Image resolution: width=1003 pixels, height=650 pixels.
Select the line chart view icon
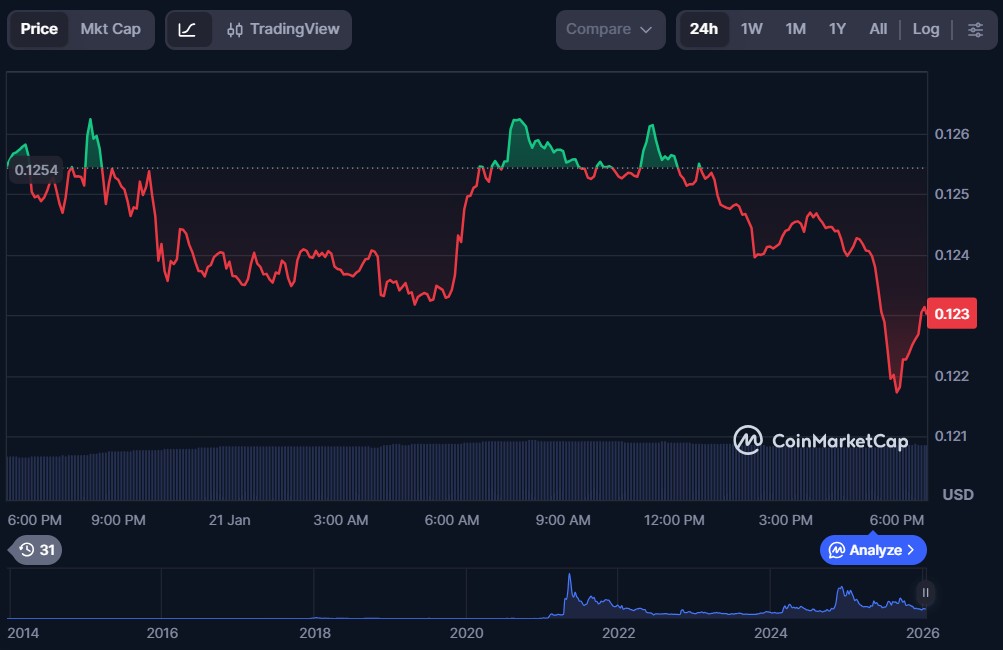click(188, 30)
